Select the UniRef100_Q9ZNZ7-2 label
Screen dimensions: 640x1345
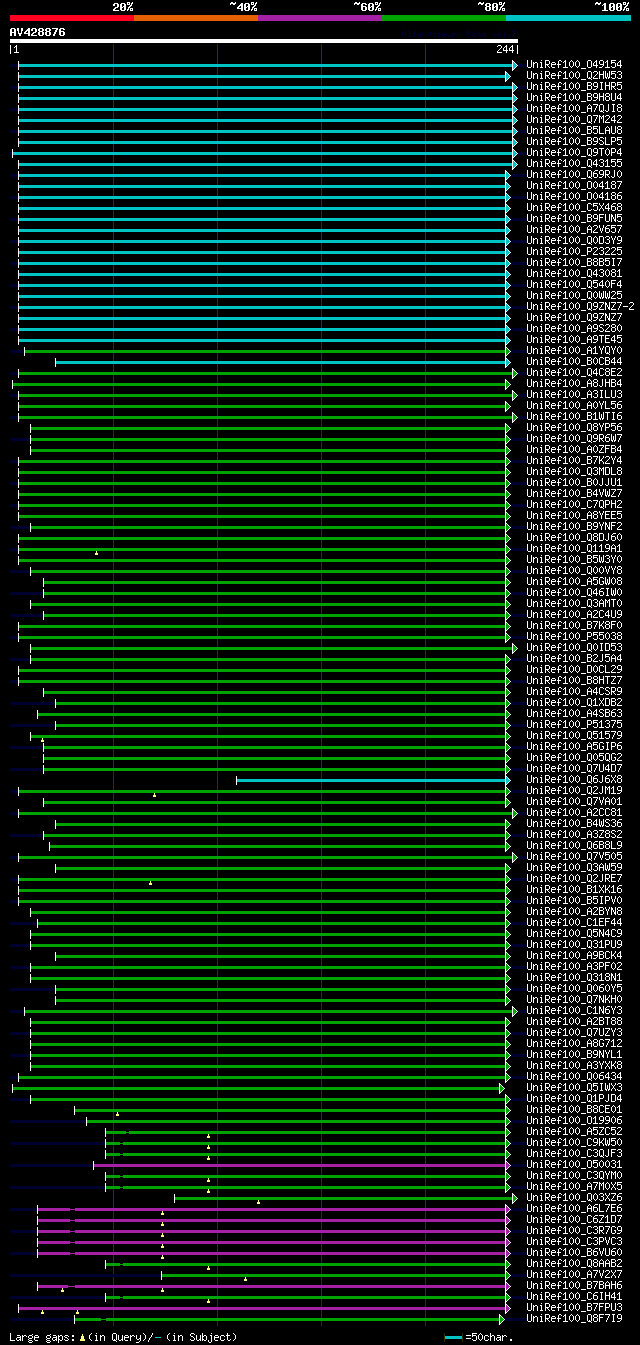580,307
